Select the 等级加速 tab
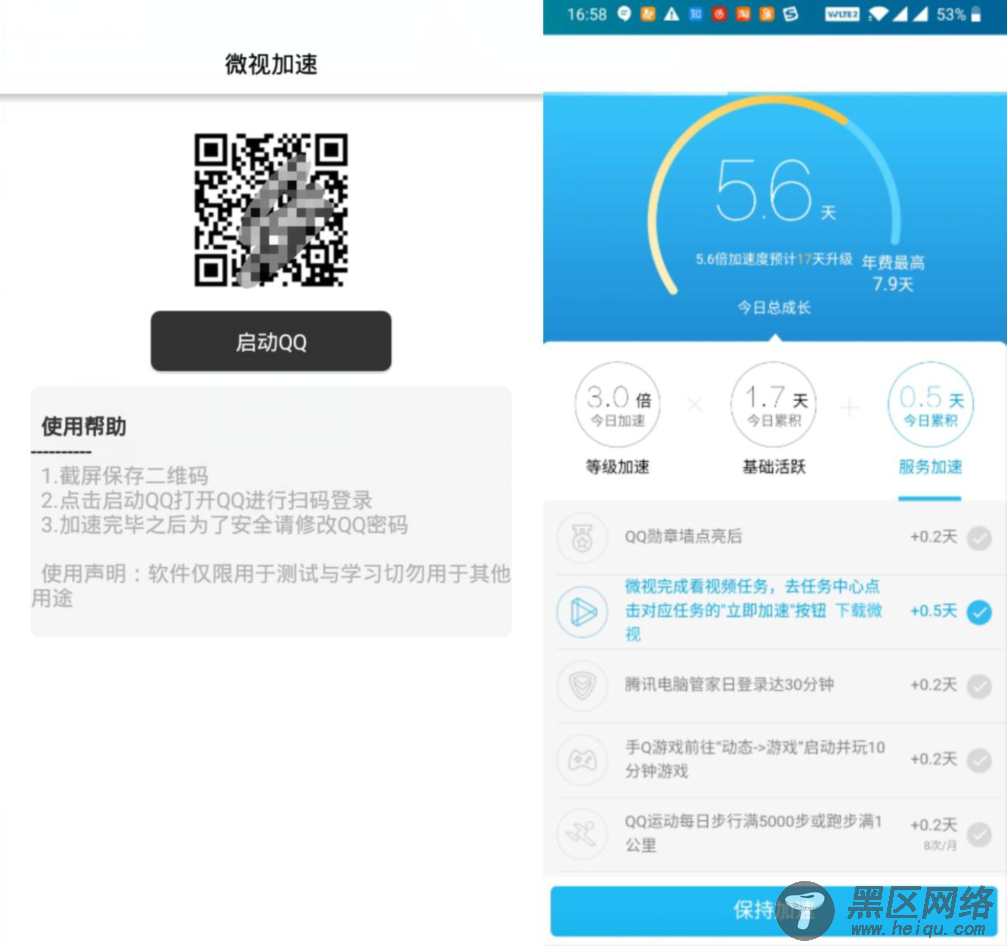Viewport: 1007px width, 946px height. click(617, 467)
